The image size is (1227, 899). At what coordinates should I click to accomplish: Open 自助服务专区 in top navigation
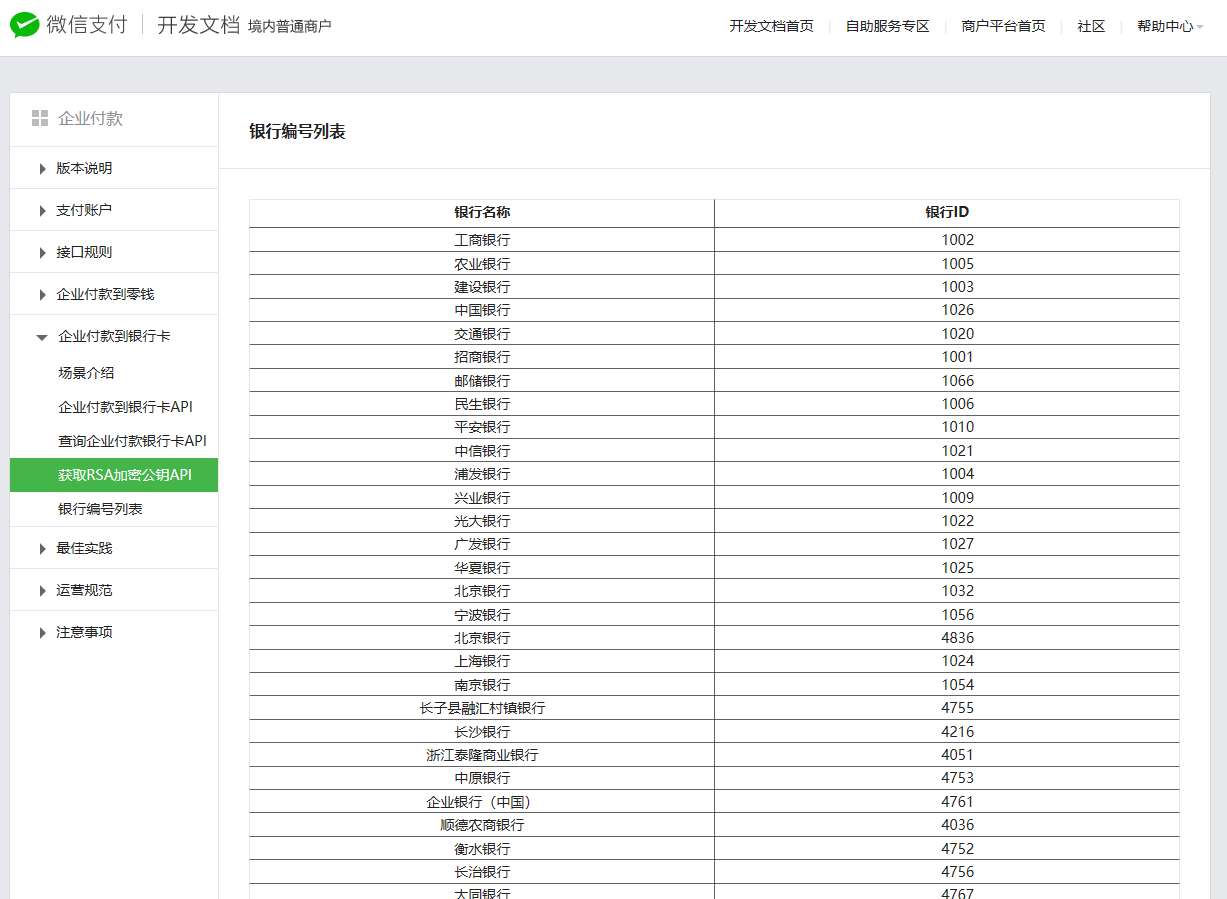887,27
